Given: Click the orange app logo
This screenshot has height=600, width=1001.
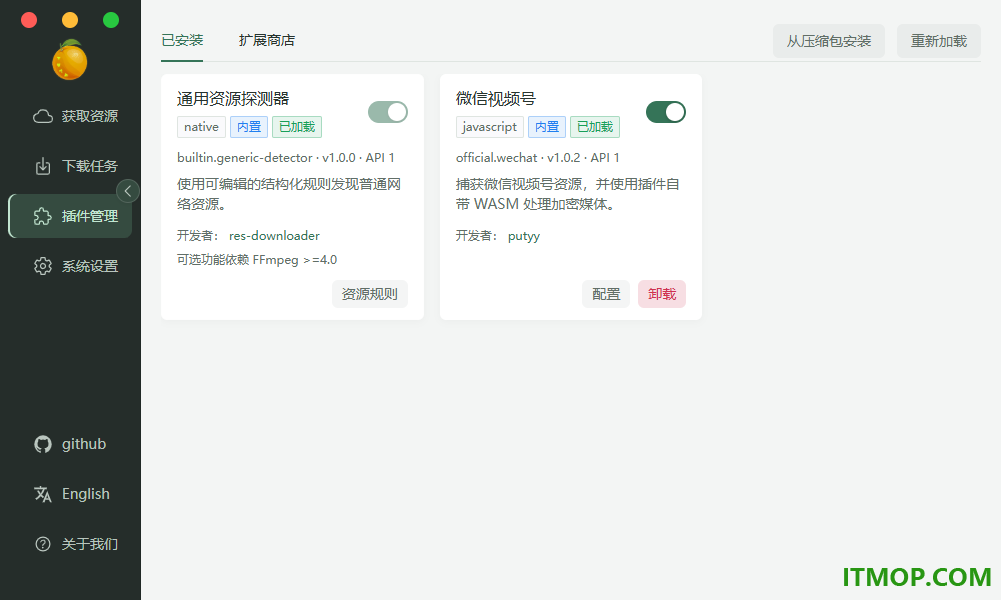Looking at the screenshot, I should pyautogui.click(x=70, y=60).
